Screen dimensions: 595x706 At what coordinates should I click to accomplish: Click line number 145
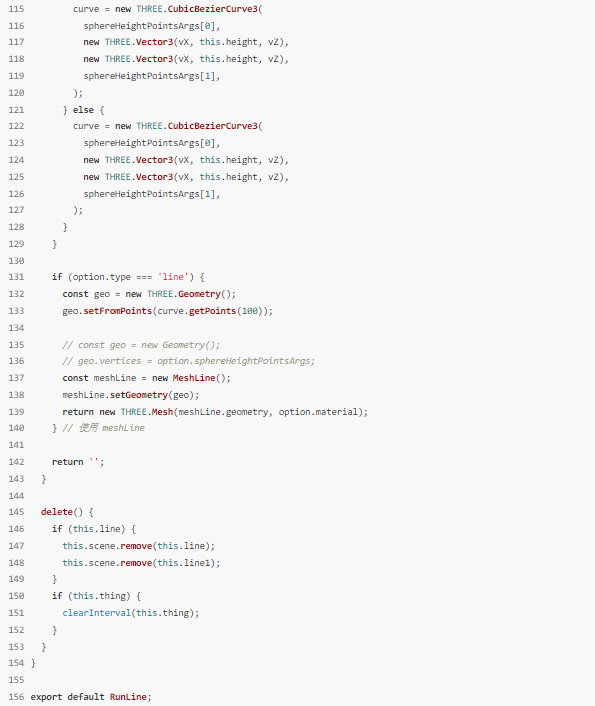(x=16, y=512)
